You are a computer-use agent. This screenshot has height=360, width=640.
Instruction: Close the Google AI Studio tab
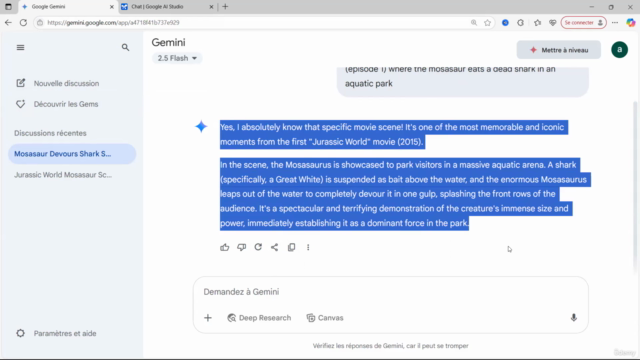[x=211, y=7]
